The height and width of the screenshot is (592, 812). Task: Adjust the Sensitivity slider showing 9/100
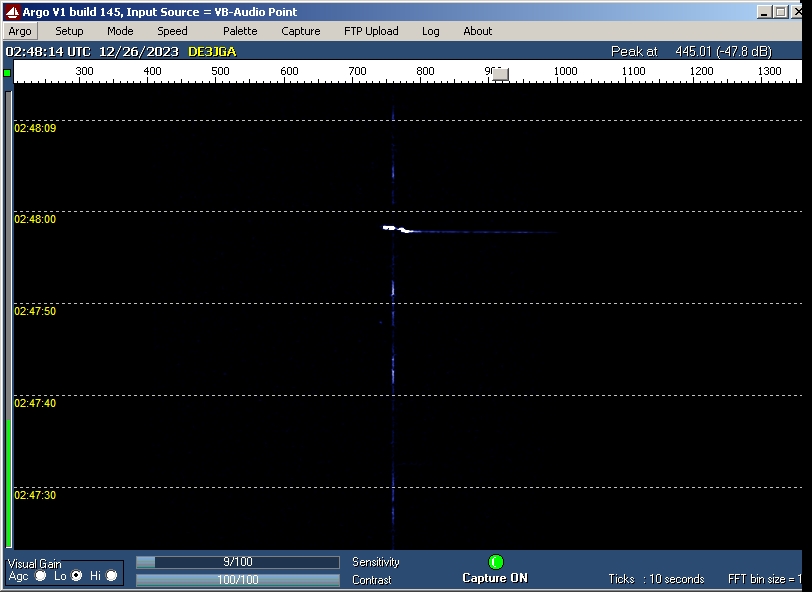coord(238,562)
